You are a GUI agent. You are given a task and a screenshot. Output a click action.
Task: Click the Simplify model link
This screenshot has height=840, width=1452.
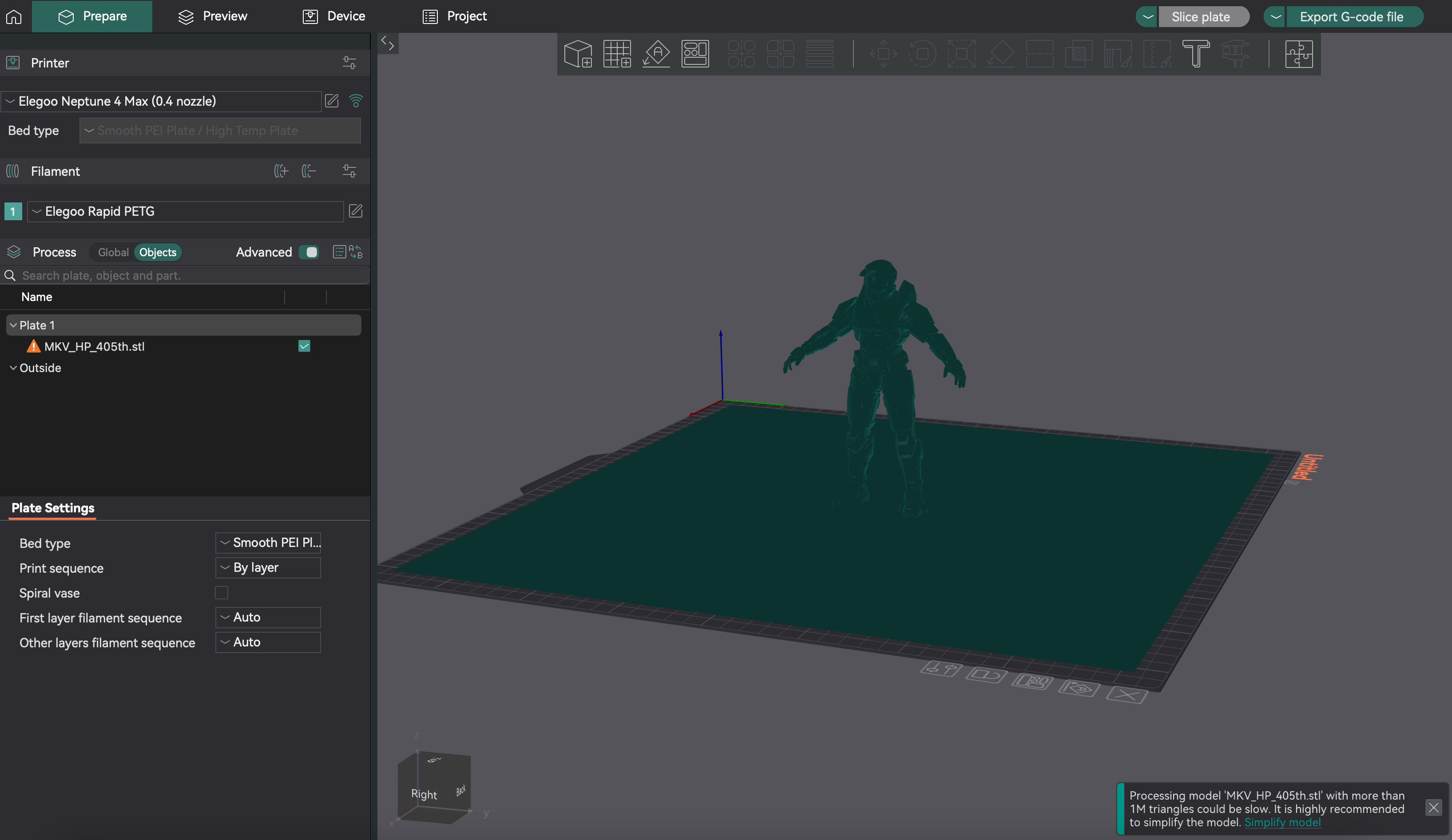(1282, 822)
